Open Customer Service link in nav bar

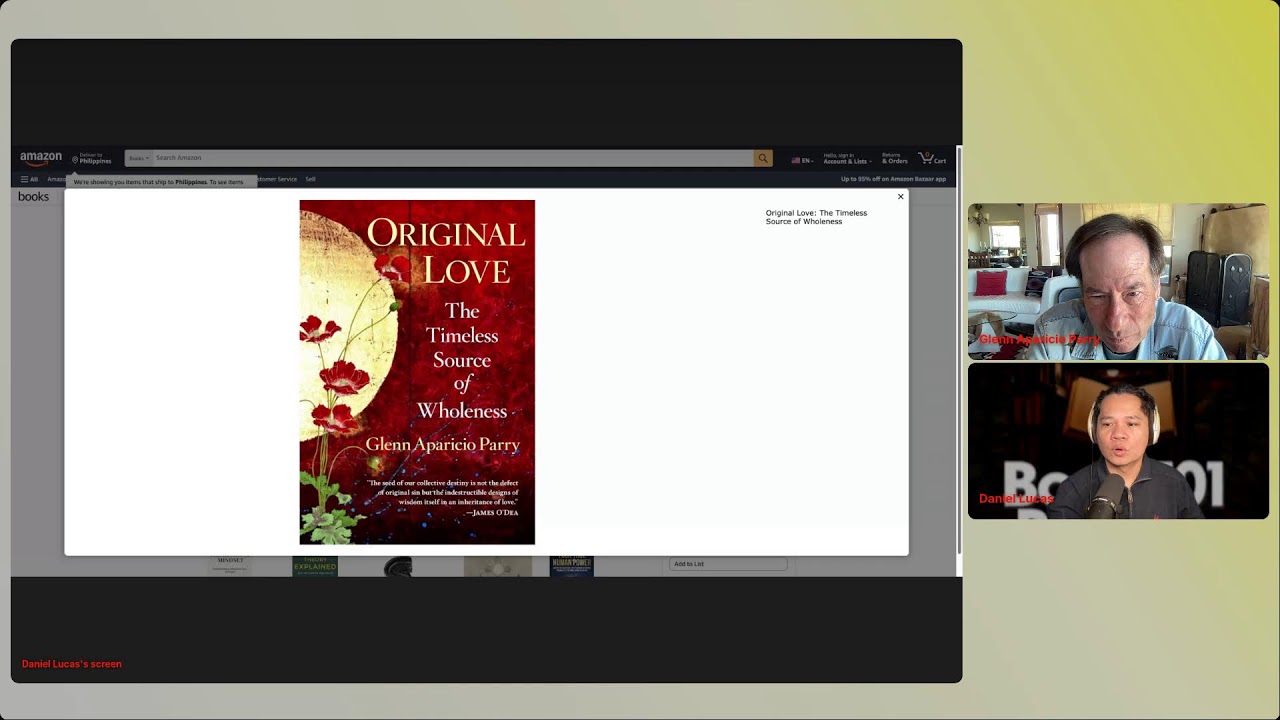click(x=277, y=179)
